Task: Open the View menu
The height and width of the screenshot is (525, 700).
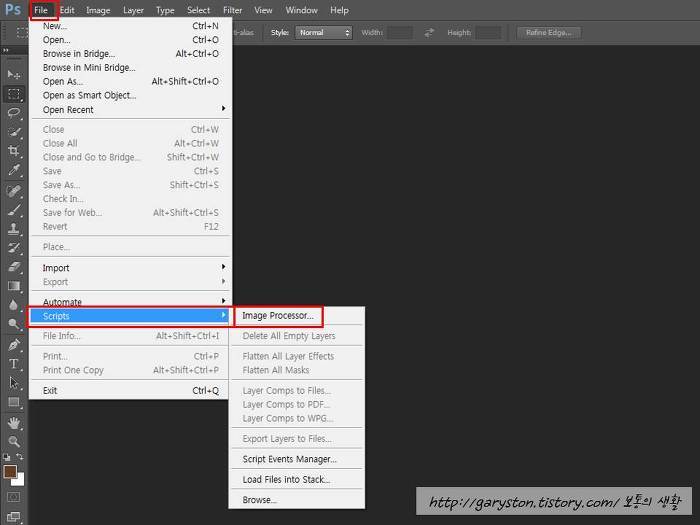Action: [263, 10]
